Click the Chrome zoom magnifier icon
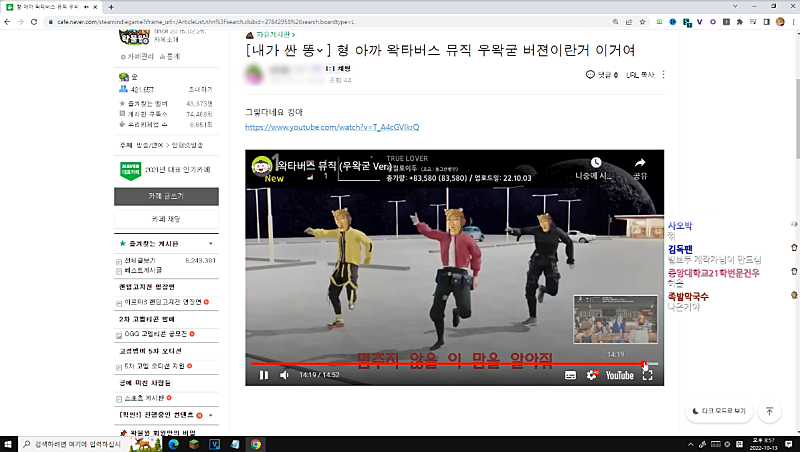800x452 pixels. pos(615,22)
